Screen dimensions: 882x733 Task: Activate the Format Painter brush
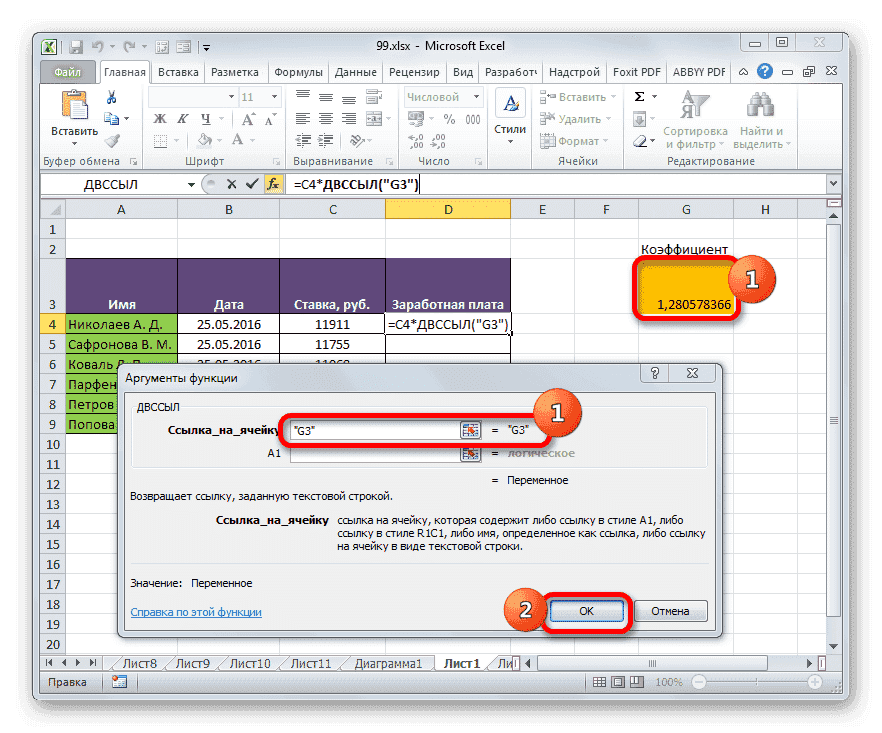pyautogui.click(x=112, y=139)
